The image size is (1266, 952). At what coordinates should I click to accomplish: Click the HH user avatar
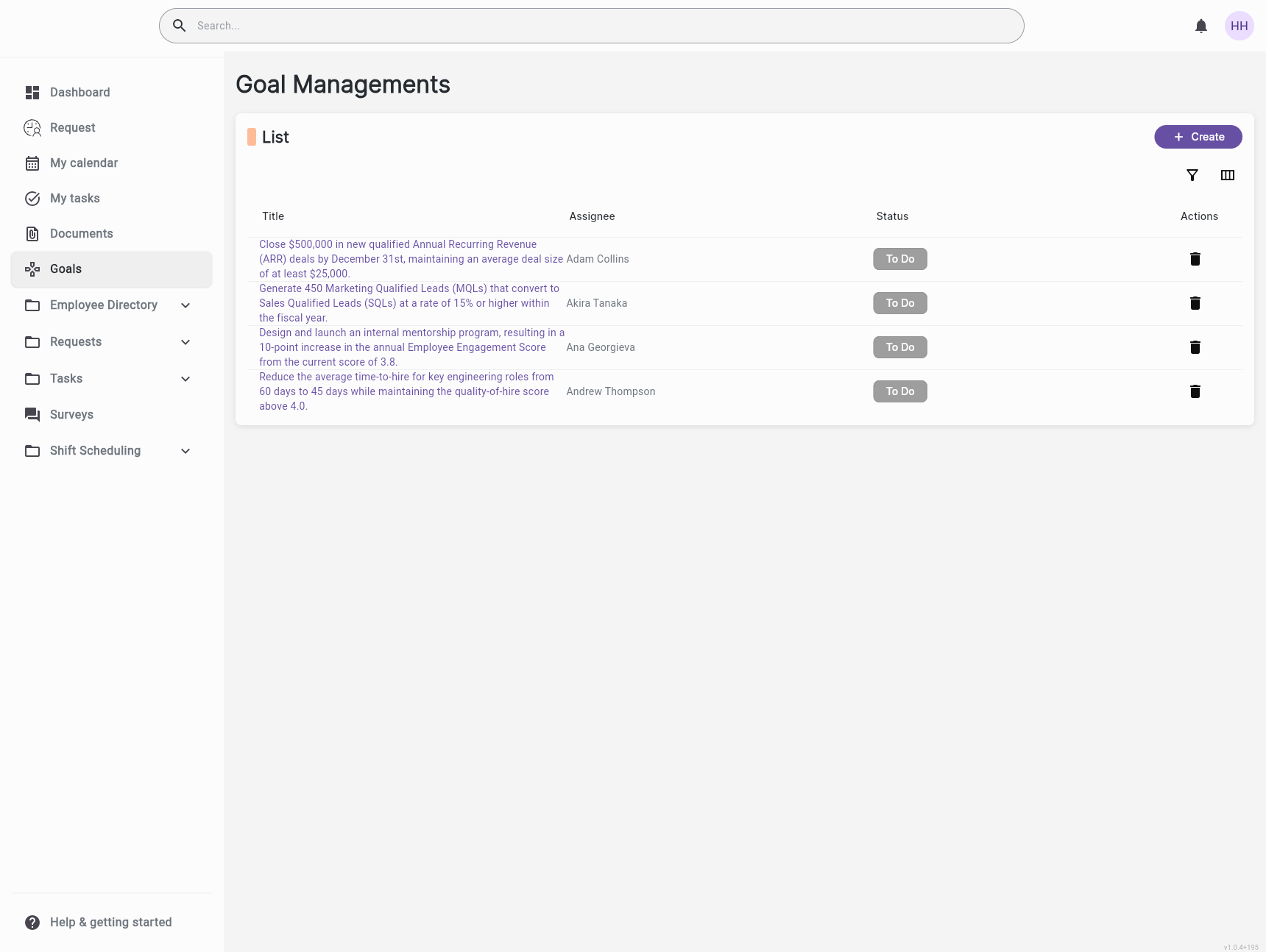1239,26
